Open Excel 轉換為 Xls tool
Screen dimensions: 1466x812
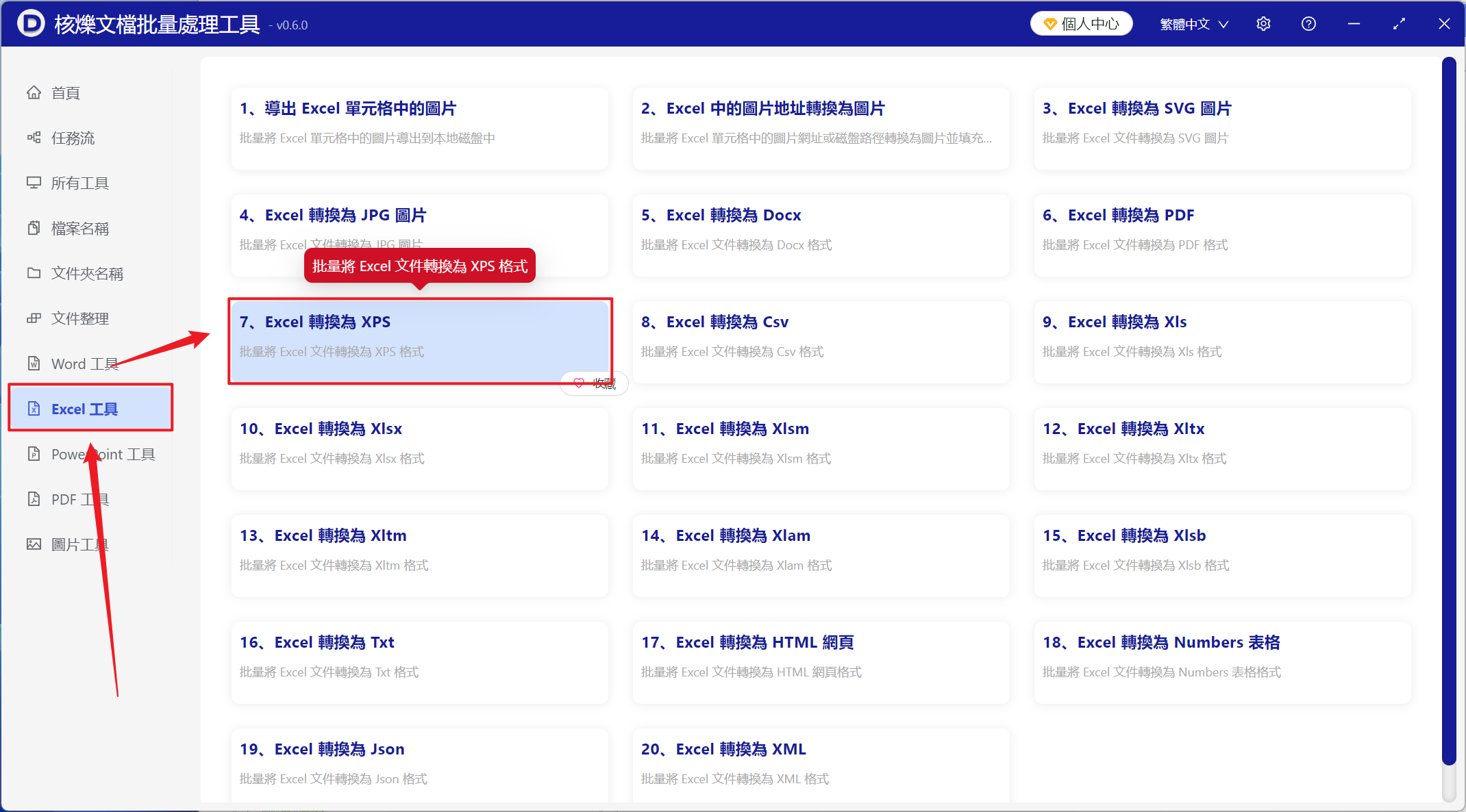click(x=1222, y=342)
